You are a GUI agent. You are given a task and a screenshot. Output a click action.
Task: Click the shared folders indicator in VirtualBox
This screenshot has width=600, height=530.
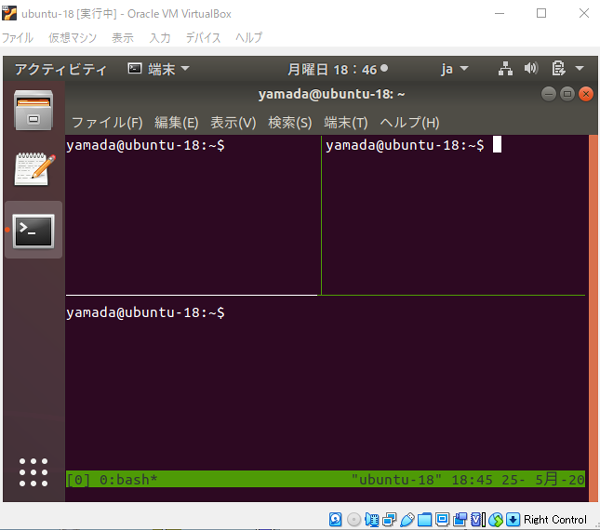click(425, 519)
